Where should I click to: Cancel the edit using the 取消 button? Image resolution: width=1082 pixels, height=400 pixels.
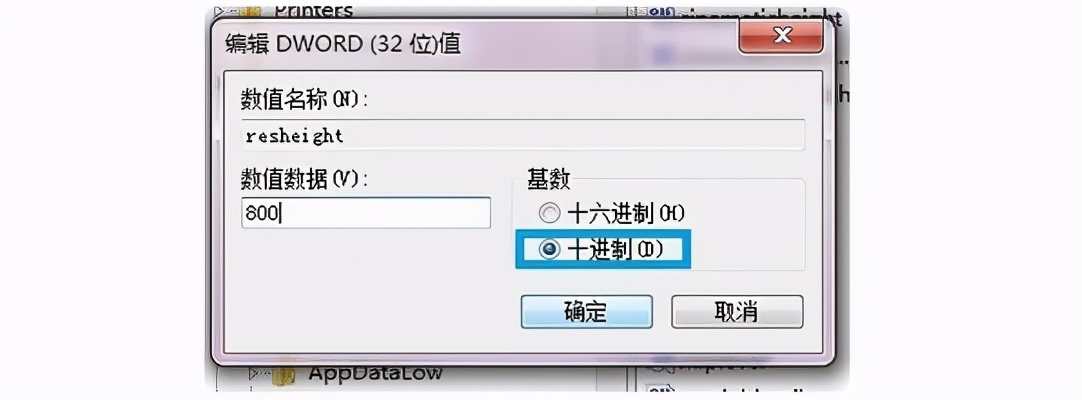736,312
